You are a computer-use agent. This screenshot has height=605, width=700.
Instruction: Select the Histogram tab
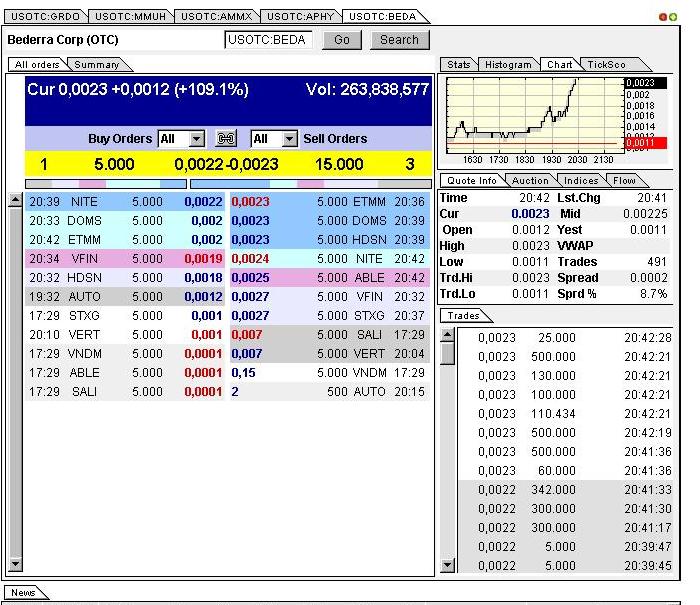click(508, 65)
